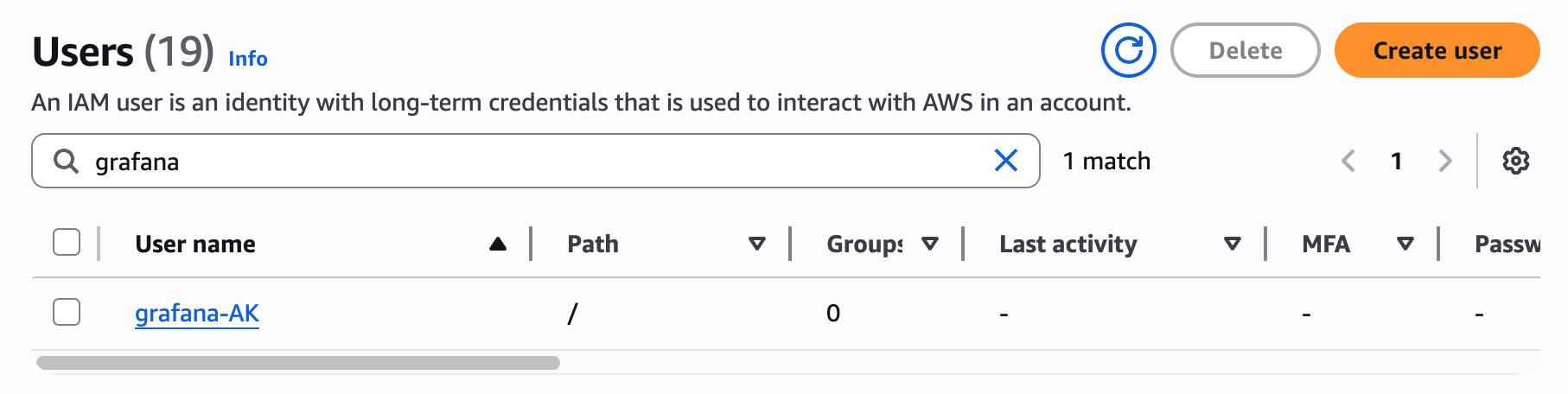Sort by User name ascending arrow
1568x394 pixels.
[x=497, y=245]
